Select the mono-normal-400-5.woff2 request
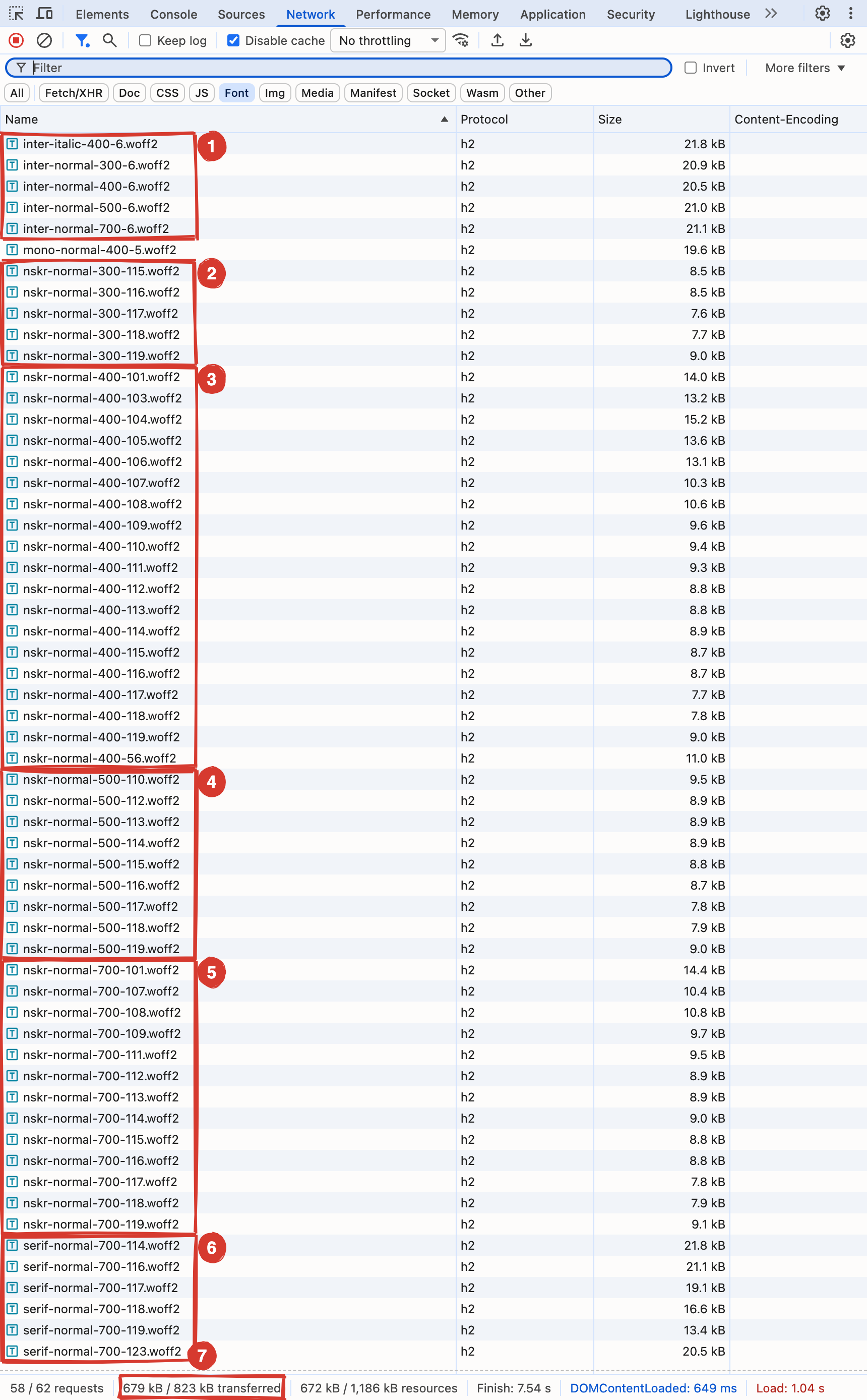This screenshot has width=867, height=1400. point(433,250)
